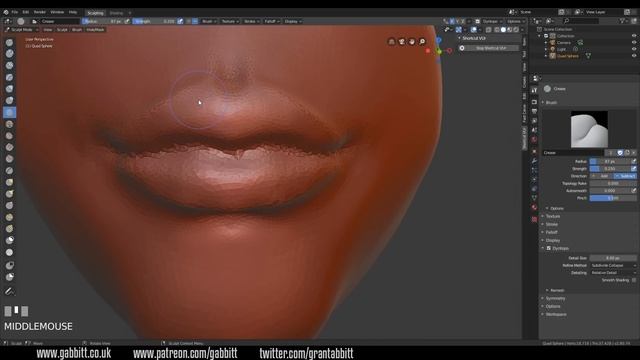Select the Scrape sculpt brush
Screen dimensions: 640x360
9,159
